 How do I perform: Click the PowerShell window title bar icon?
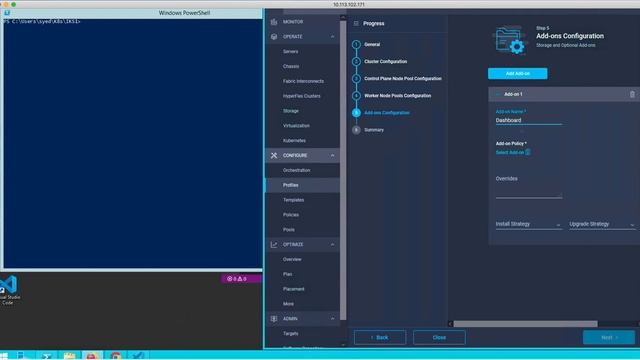[7, 13]
